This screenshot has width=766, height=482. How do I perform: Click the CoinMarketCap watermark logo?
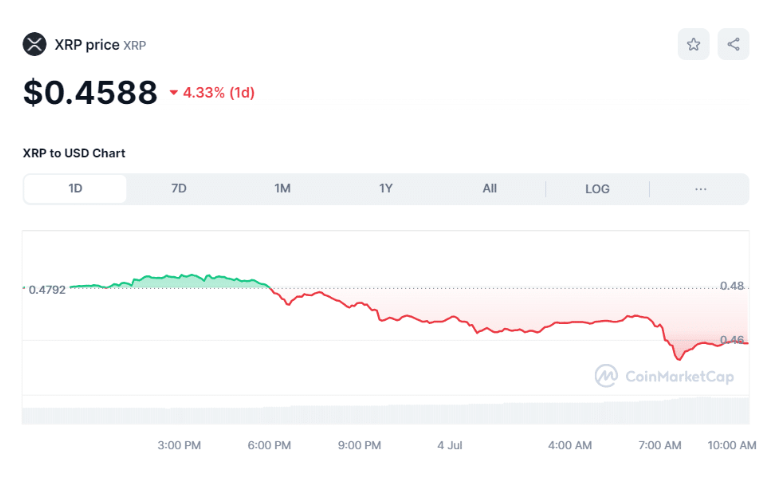click(664, 376)
